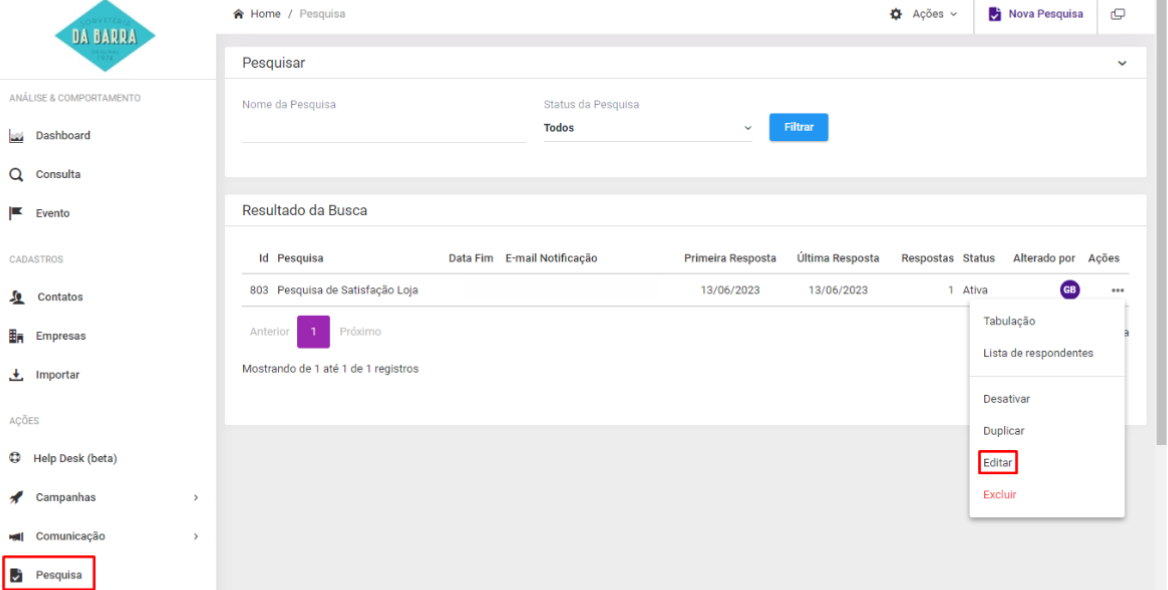Select Editar from the context menu
The width and height of the screenshot is (1168, 590).
click(x=998, y=463)
